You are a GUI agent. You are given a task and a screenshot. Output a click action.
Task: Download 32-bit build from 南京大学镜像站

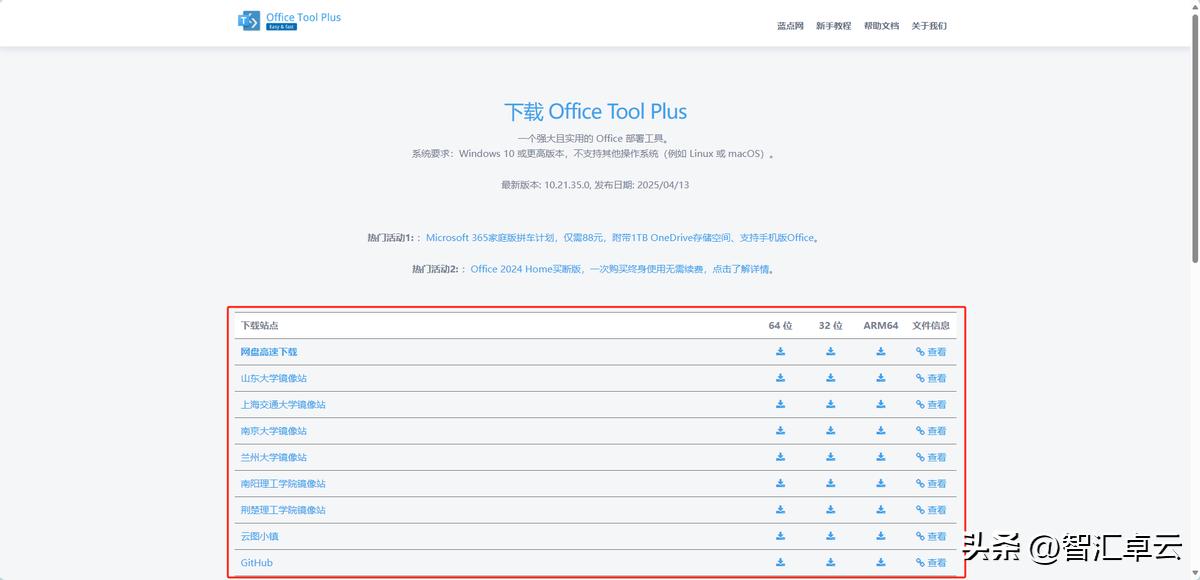[x=830, y=430]
